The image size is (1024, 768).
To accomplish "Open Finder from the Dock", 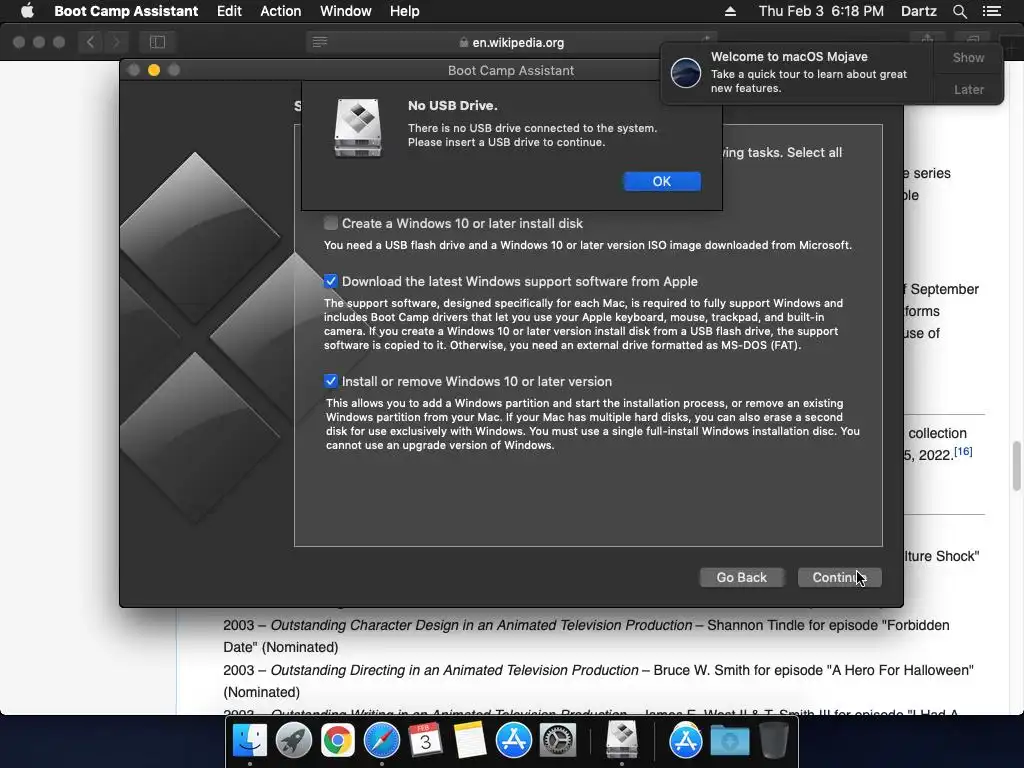I will point(250,741).
